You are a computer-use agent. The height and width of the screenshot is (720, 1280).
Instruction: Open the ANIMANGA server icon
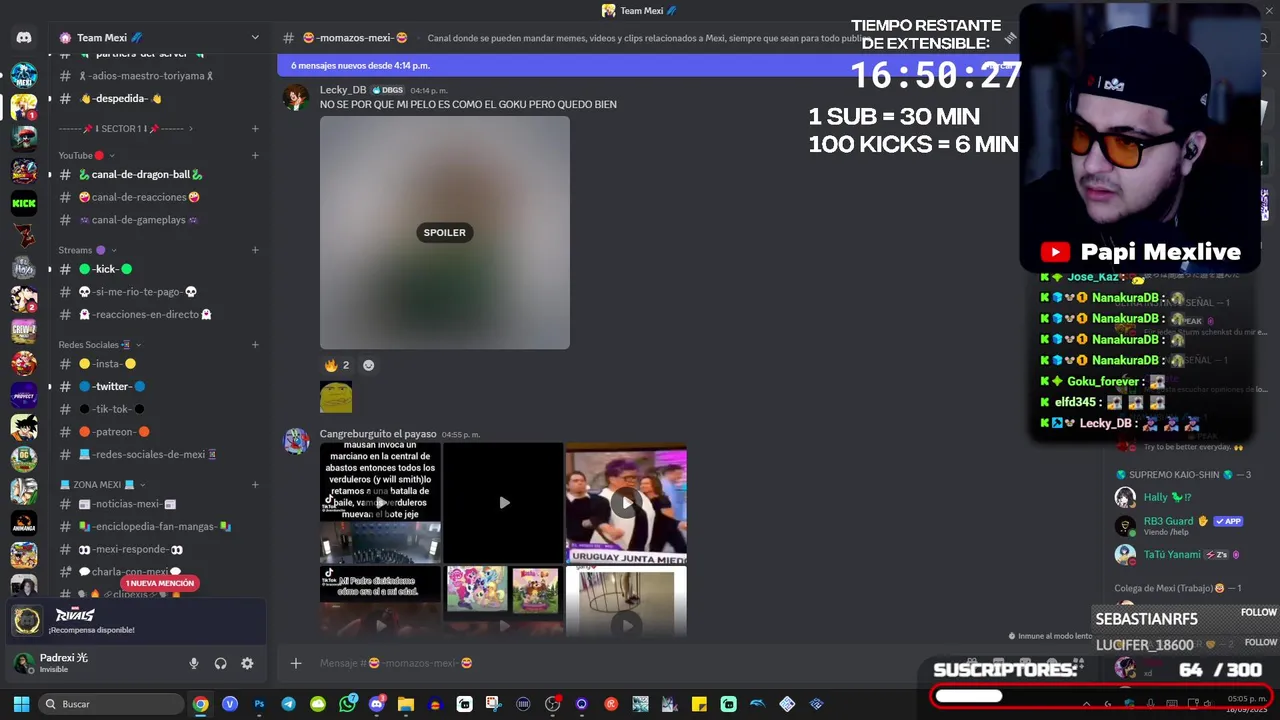point(24,522)
